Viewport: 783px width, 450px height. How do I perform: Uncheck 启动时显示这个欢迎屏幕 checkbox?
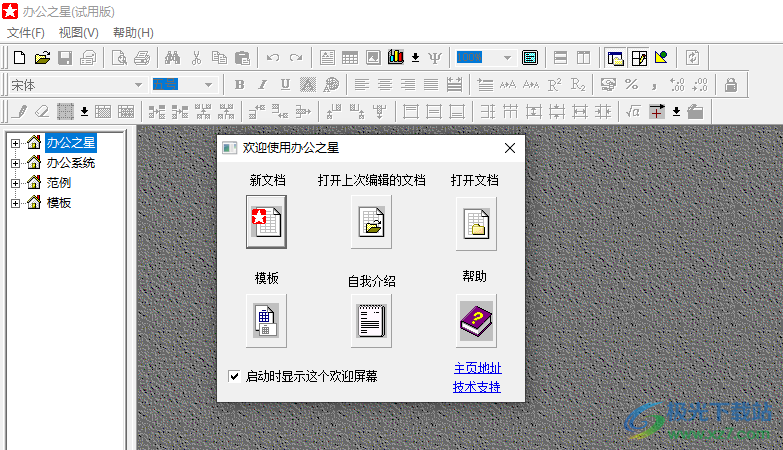click(234, 376)
